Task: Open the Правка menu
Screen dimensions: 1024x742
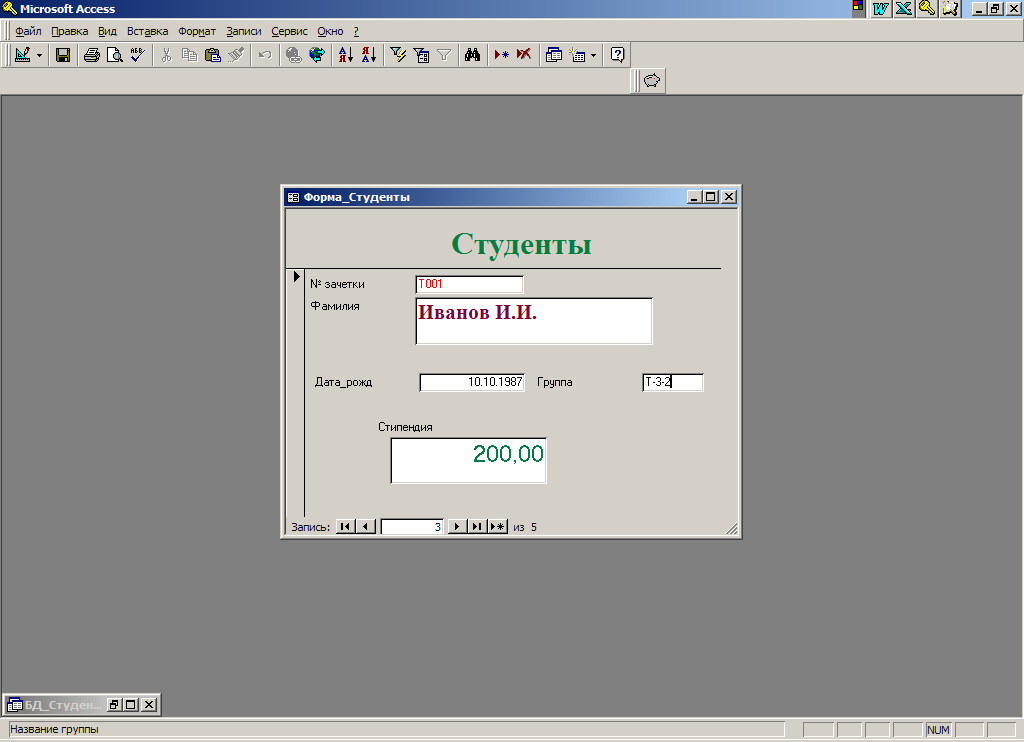Action: point(69,31)
